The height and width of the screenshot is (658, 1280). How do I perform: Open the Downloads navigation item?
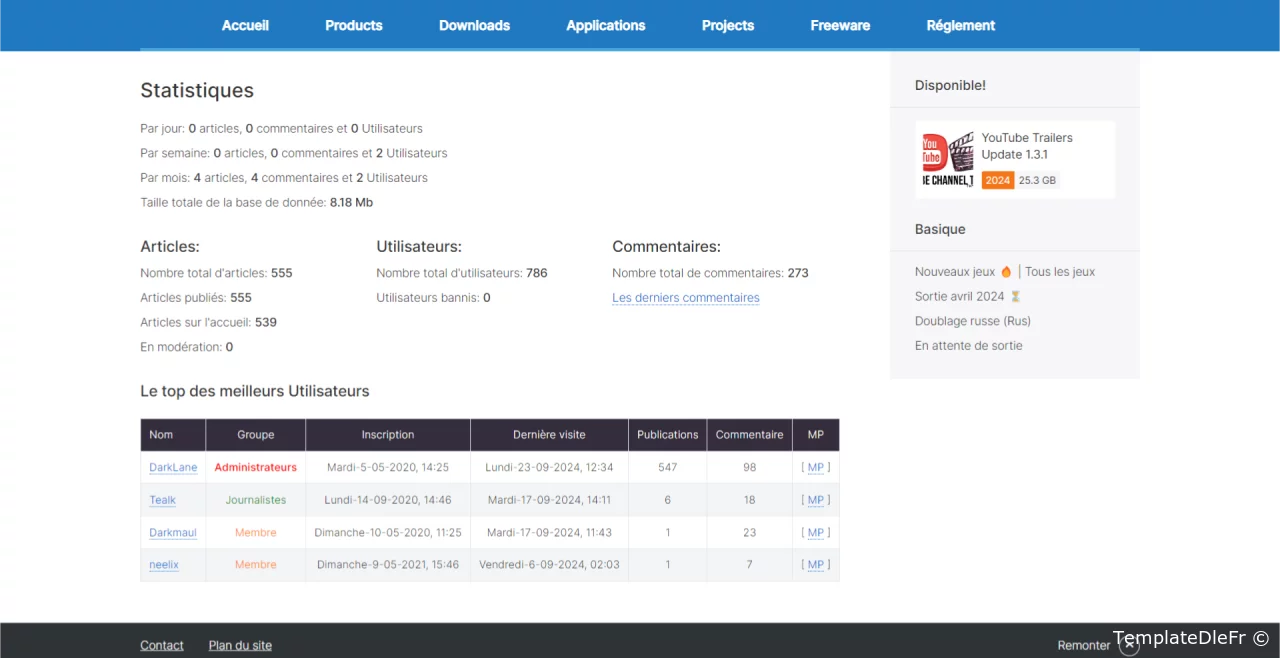474,25
